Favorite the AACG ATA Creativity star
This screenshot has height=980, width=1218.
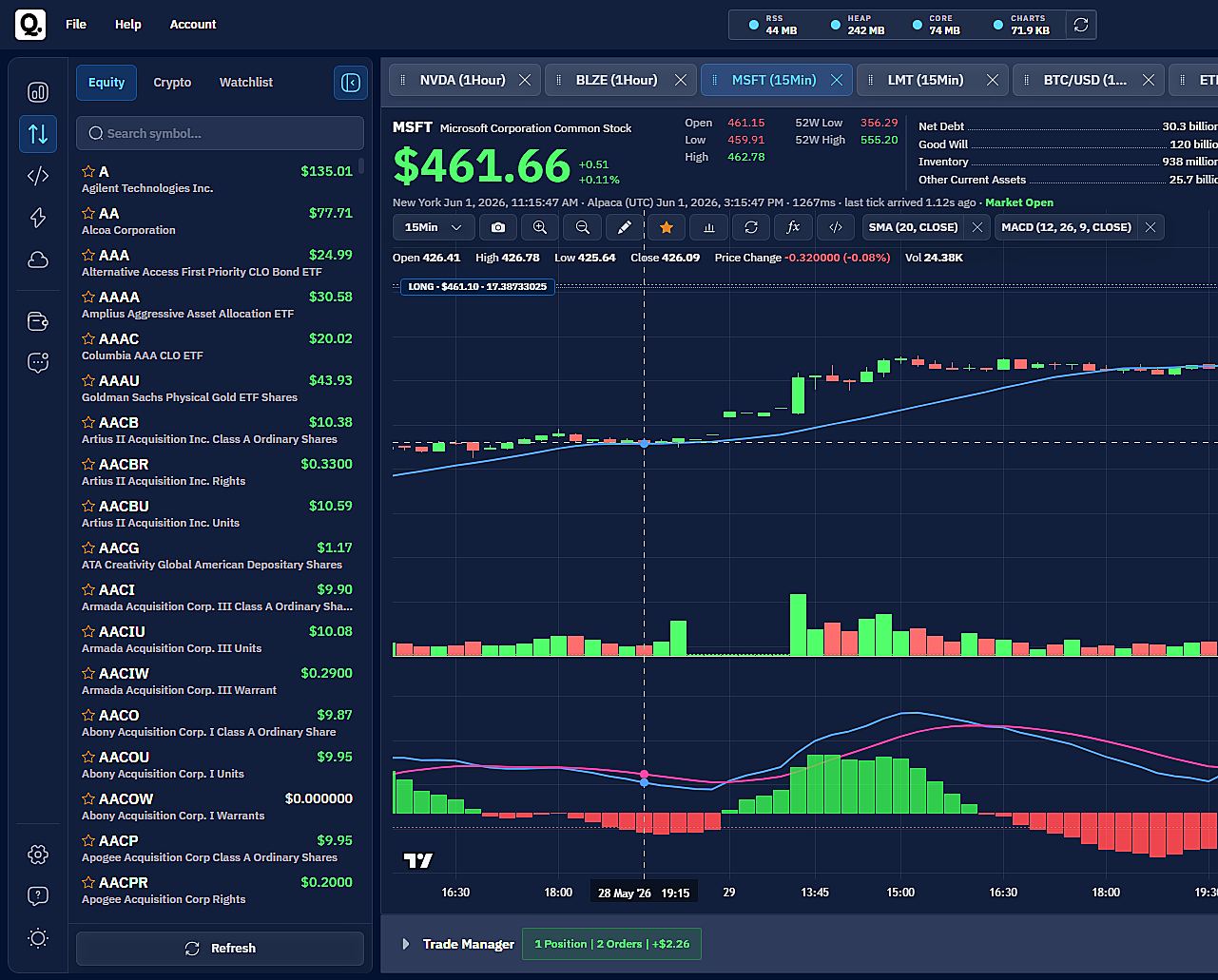[x=88, y=548]
